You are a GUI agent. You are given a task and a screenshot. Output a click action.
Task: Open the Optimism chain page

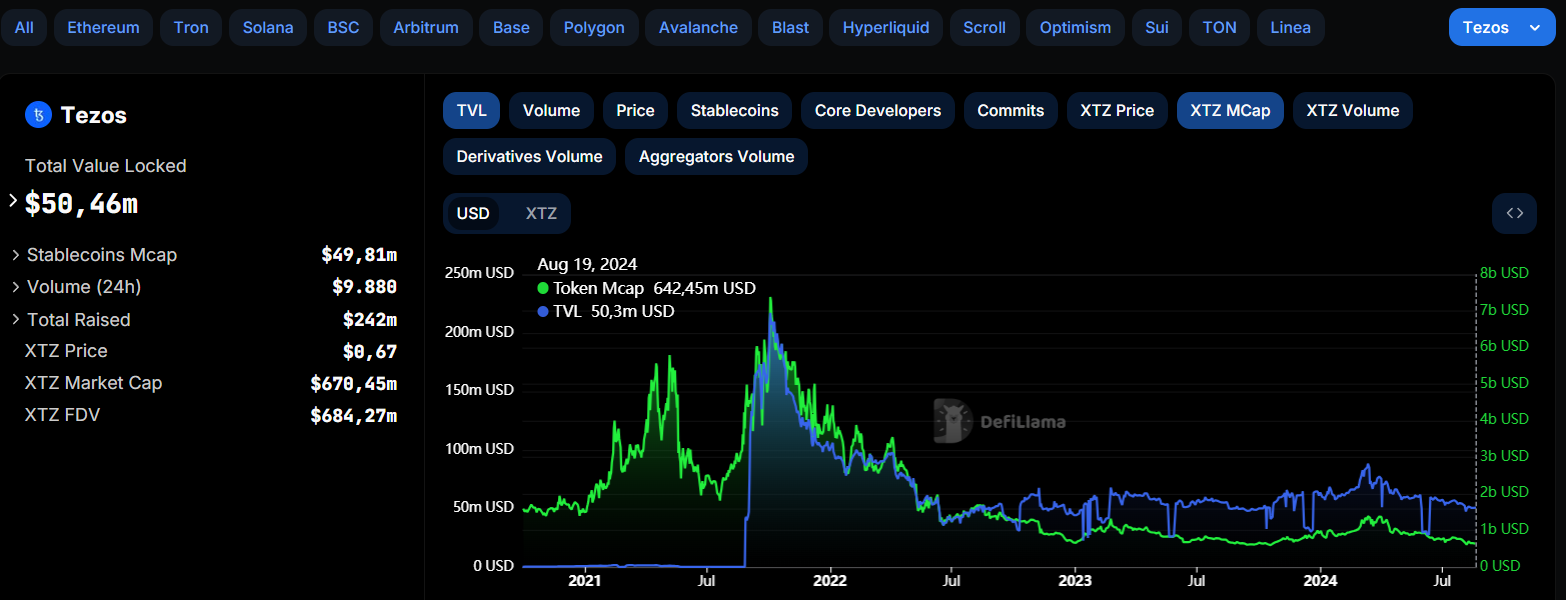pyautogui.click(x=1075, y=27)
